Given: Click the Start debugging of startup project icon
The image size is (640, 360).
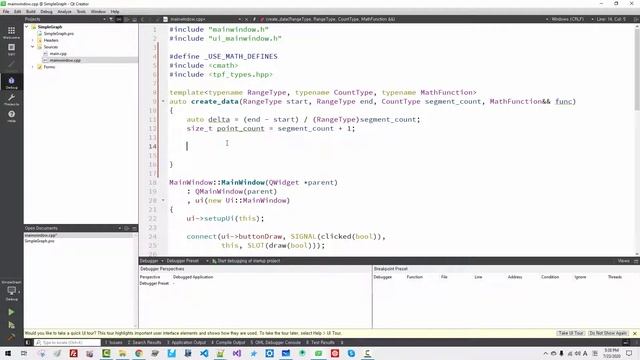Looking at the screenshot, I should click(214, 261).
